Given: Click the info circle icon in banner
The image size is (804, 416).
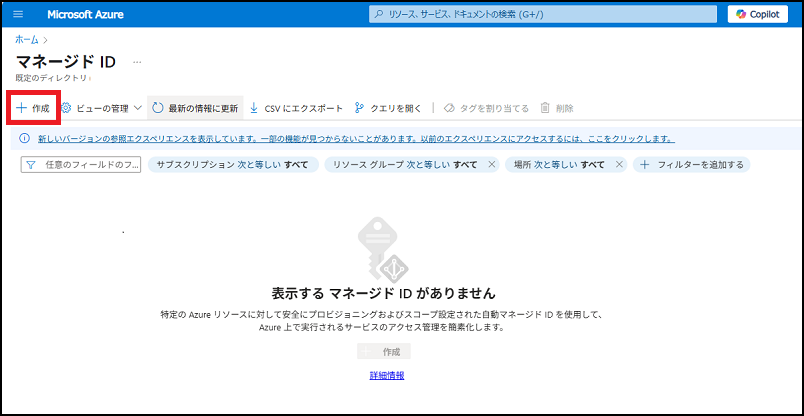Looking at the screenshot, I should [x=24, y=138].
